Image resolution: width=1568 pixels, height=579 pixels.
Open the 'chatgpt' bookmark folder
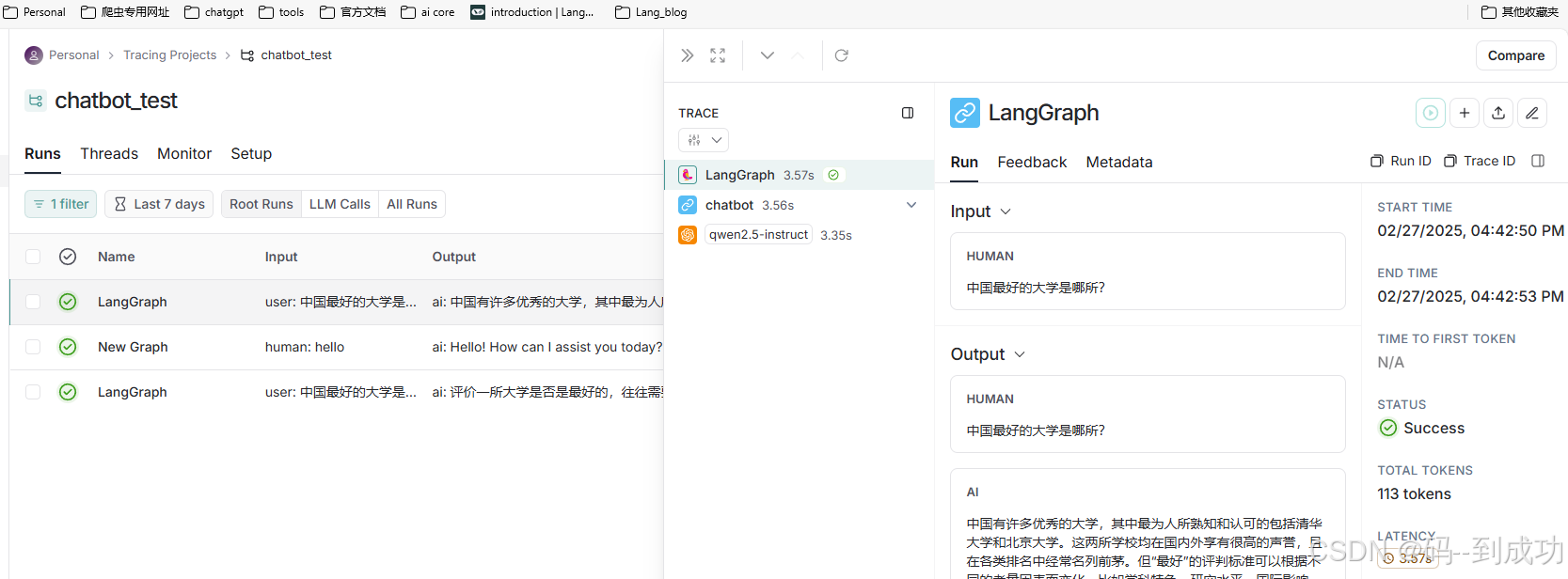coord(214,12)
